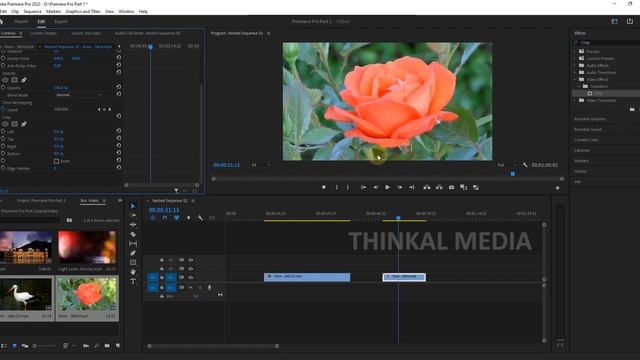The image size is (640, 360).
Task: Select the Pen tool in the toolbar
Action: 133,253
